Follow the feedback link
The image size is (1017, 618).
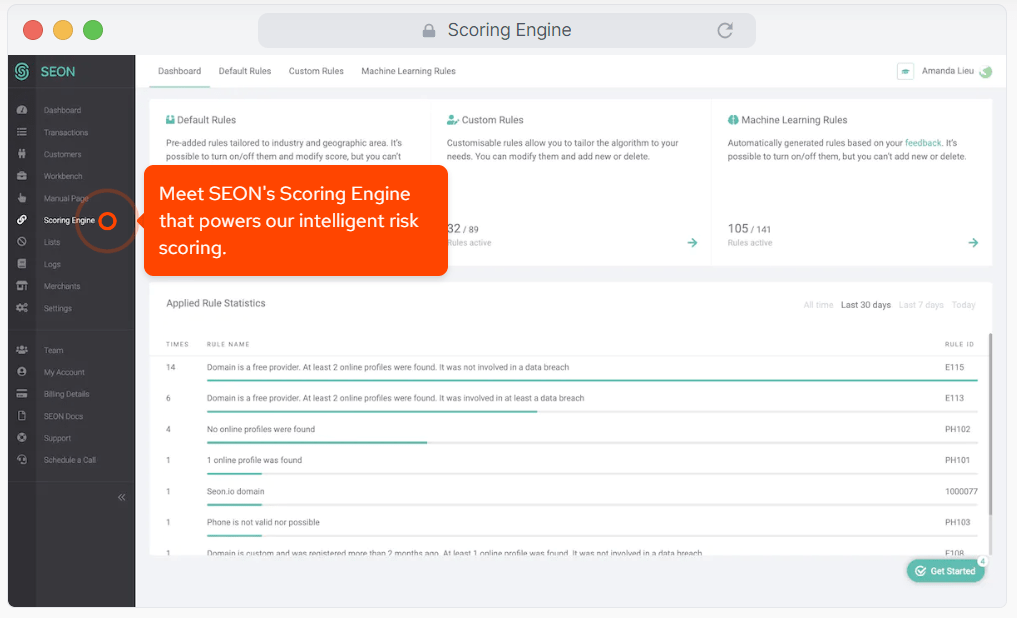tap(923, 143)
